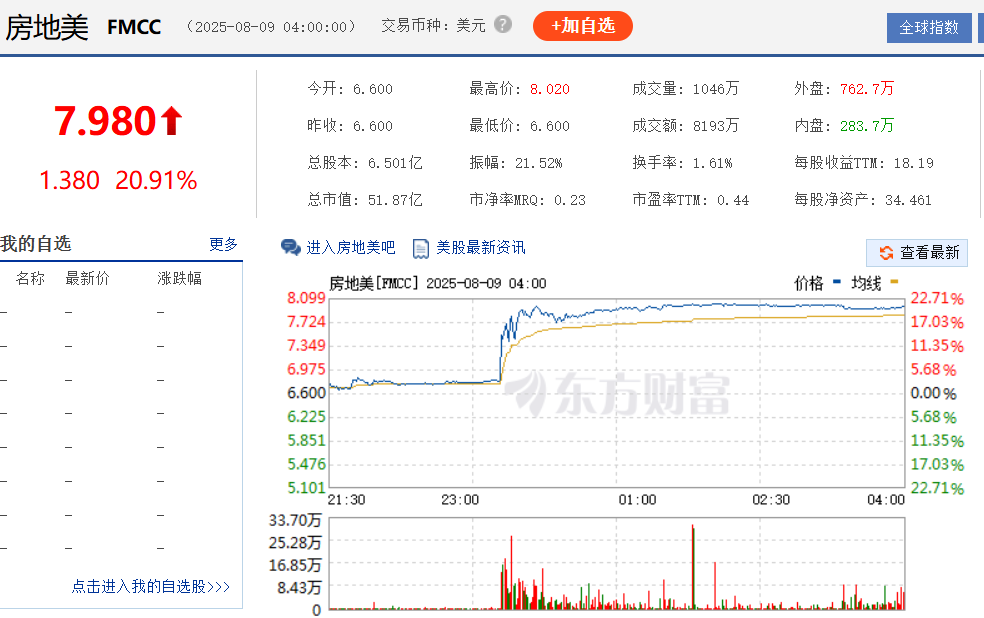Click 外盘 value 762.7万
The height and width of the screenshot is (618, 984).
867,88
